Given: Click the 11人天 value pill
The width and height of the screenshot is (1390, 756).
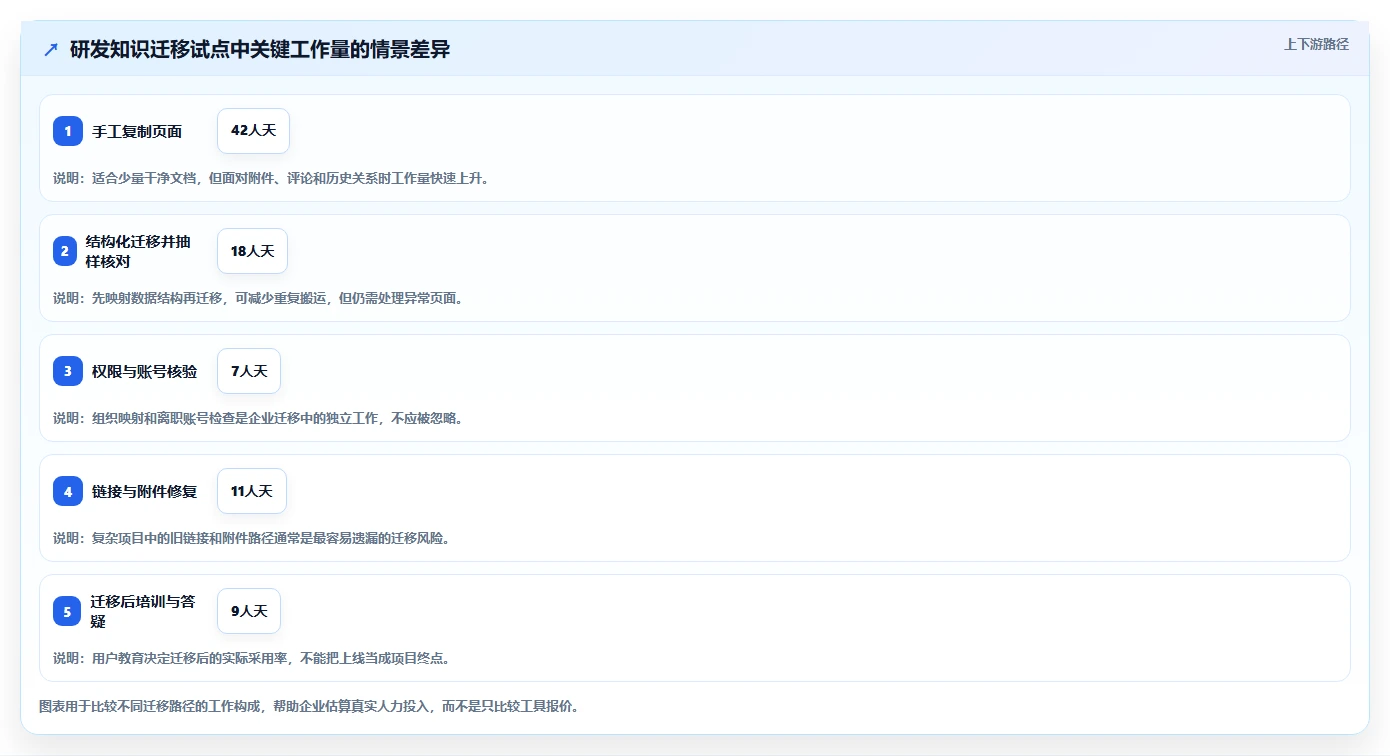Looking at the screenshot, I should click(x=252, y=491).
